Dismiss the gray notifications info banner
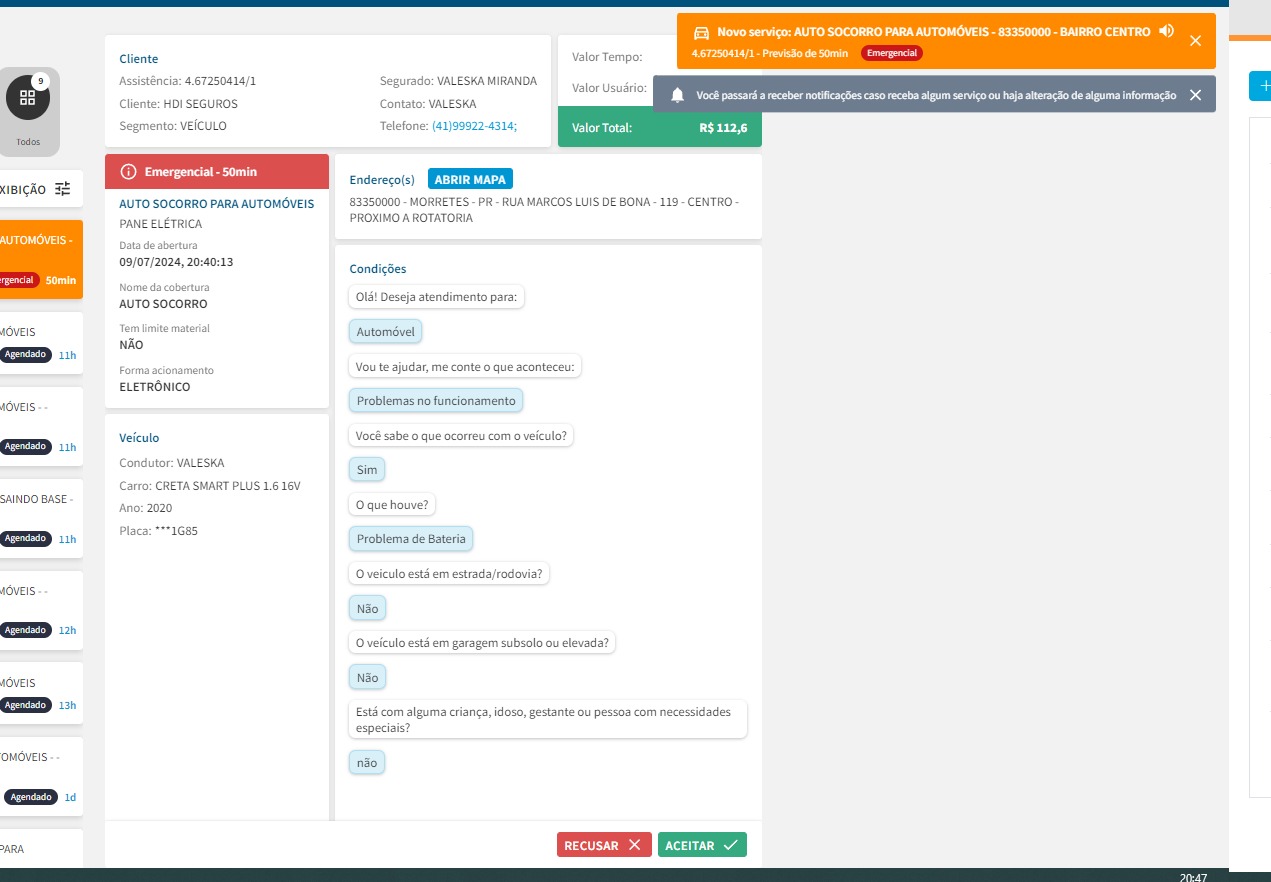The width and height of the screenshot is (1271, 882). [1195, 95]
